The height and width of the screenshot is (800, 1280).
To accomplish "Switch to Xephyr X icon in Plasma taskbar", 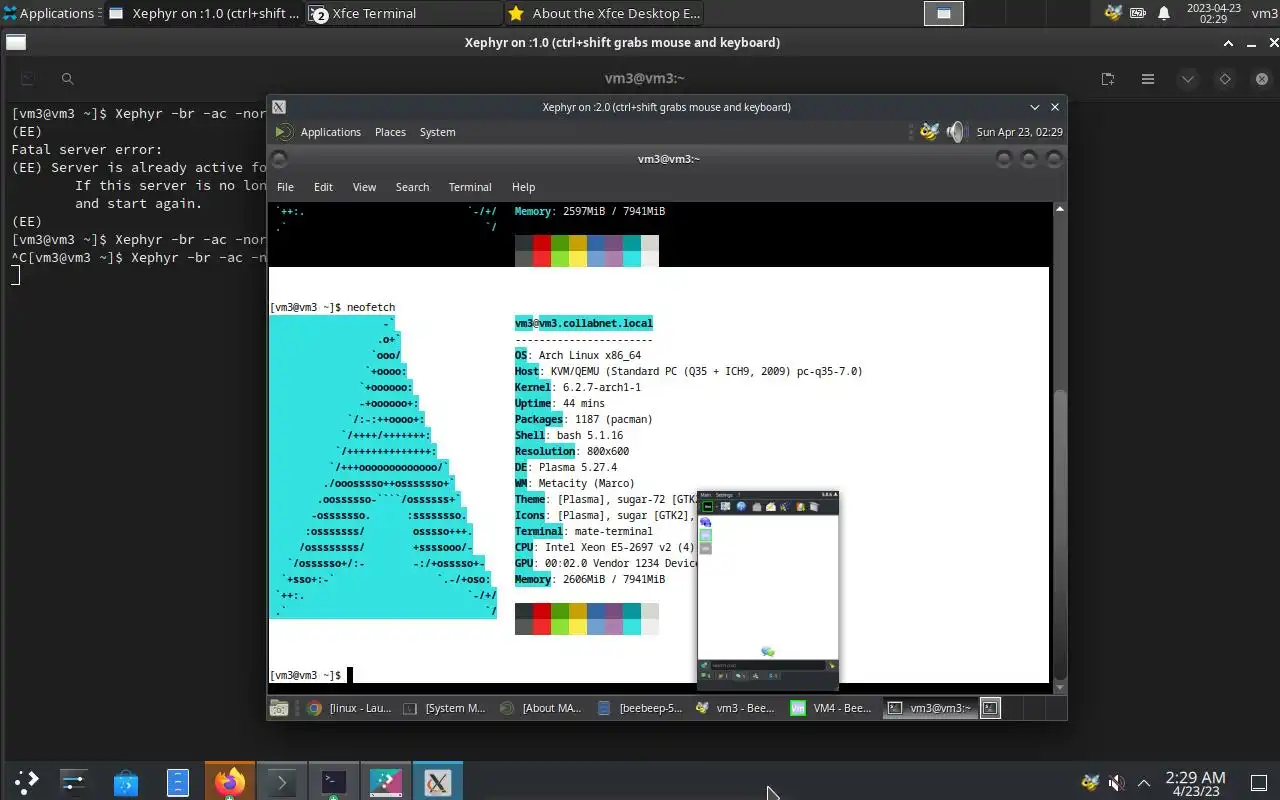I will [438, 781].
